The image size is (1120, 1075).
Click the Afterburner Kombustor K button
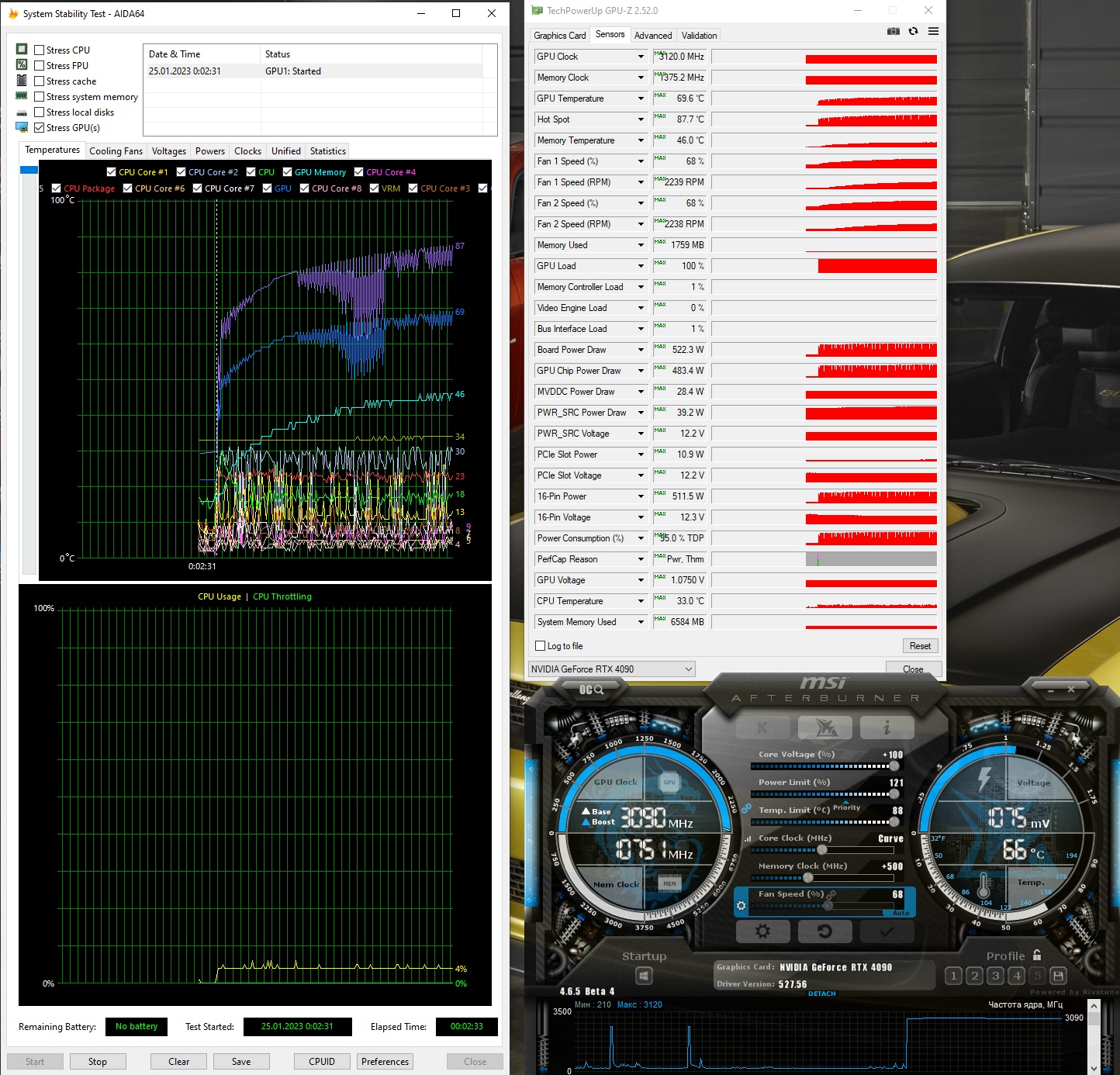762,728
